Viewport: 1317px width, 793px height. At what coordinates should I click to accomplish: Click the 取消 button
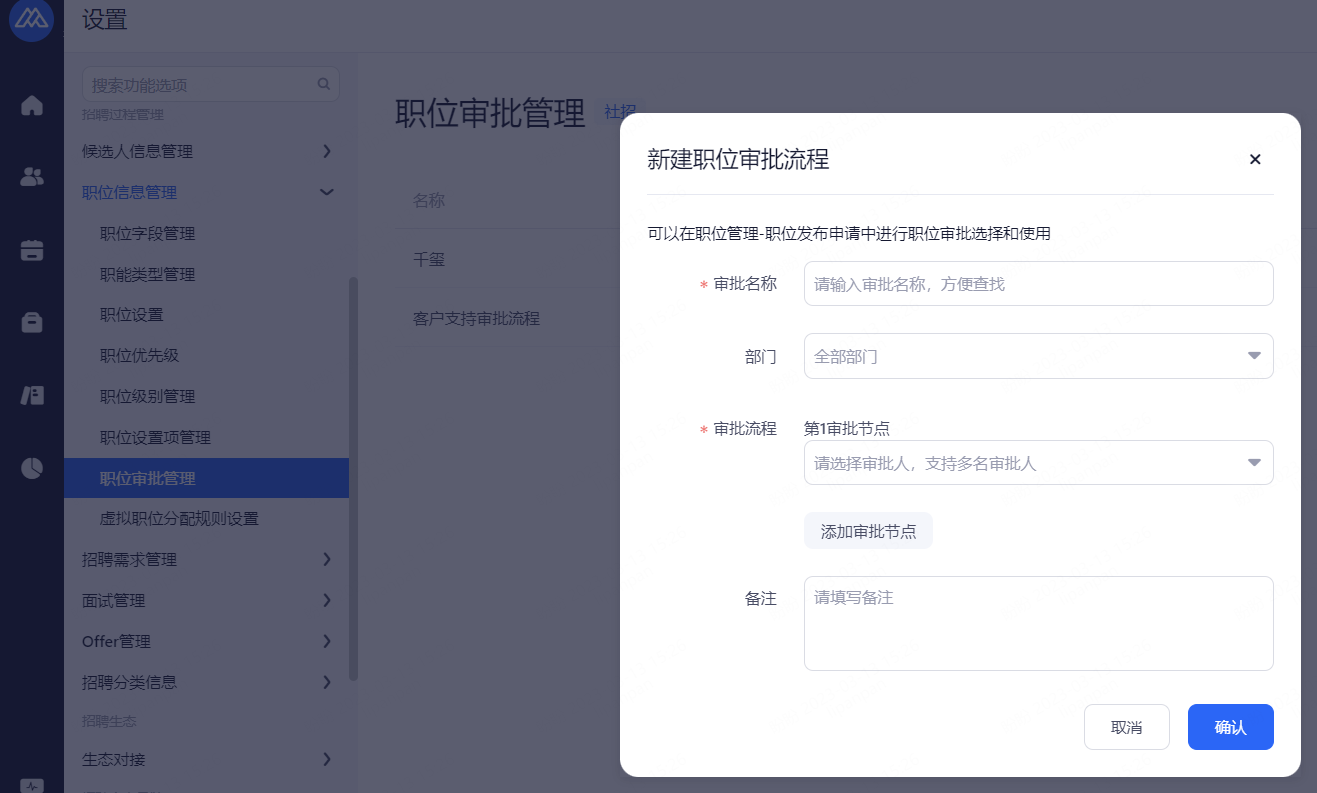click(1126, 727)
